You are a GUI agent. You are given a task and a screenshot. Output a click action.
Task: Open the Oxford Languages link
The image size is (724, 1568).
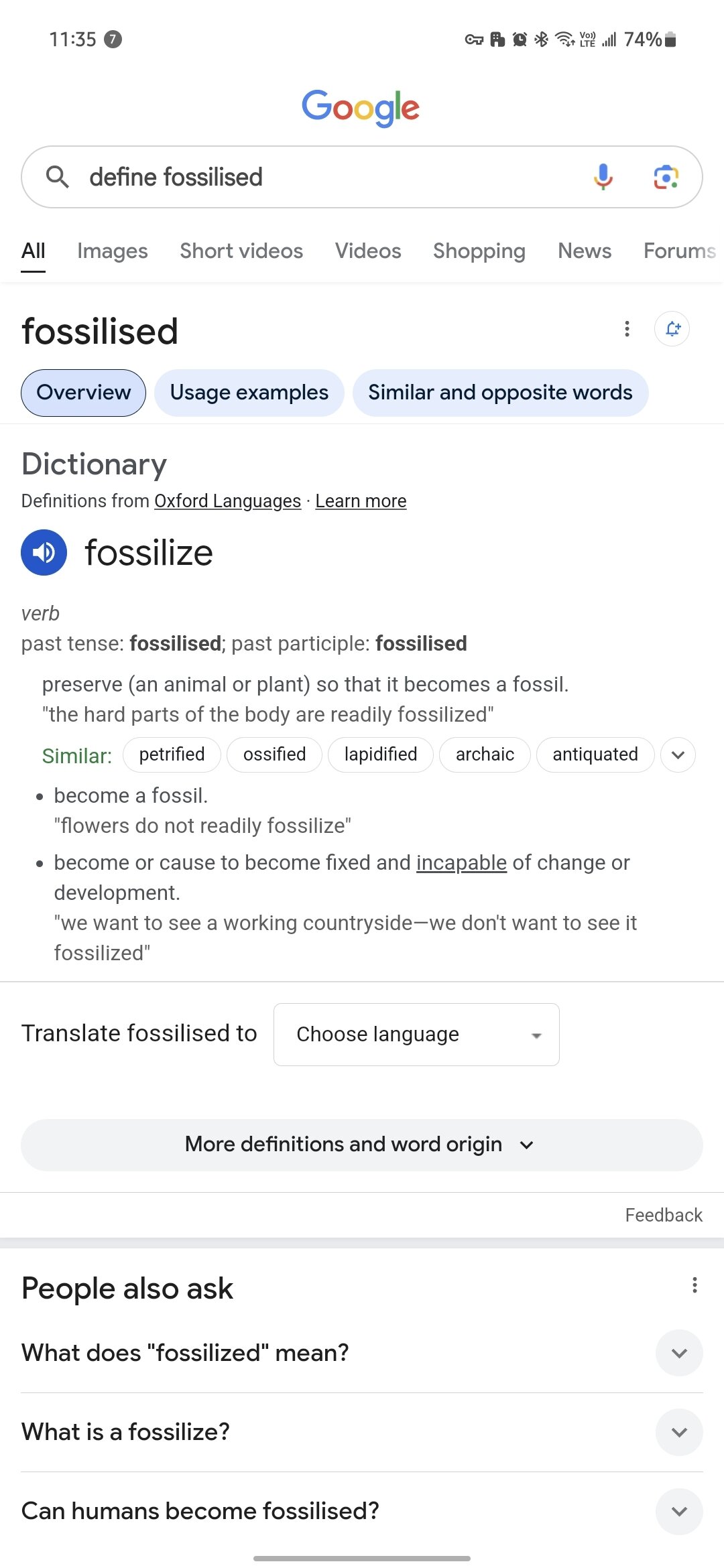pyautogui.click(x=227, y=501)
